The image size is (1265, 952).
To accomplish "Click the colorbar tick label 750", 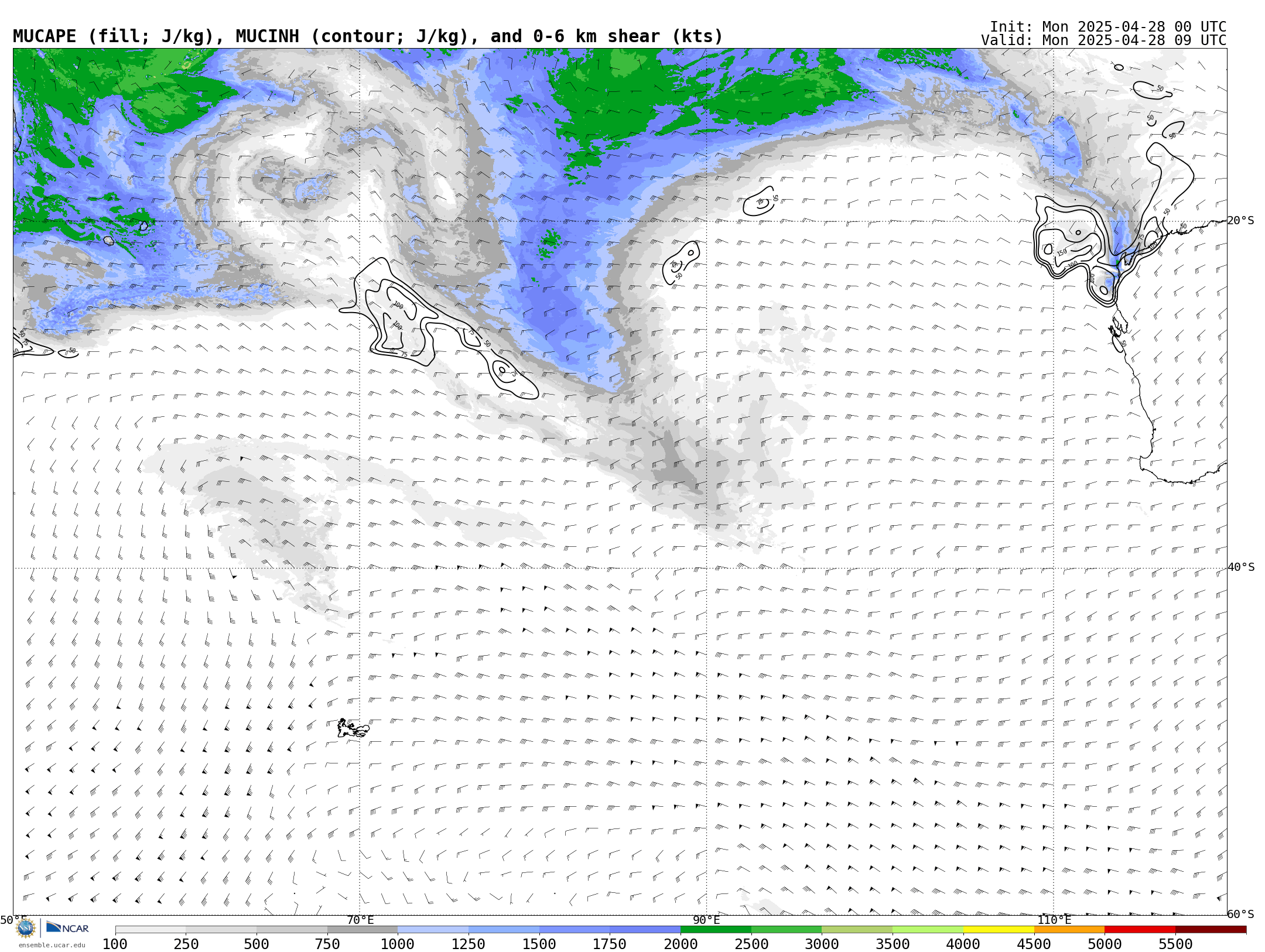I will coord(327,944).
